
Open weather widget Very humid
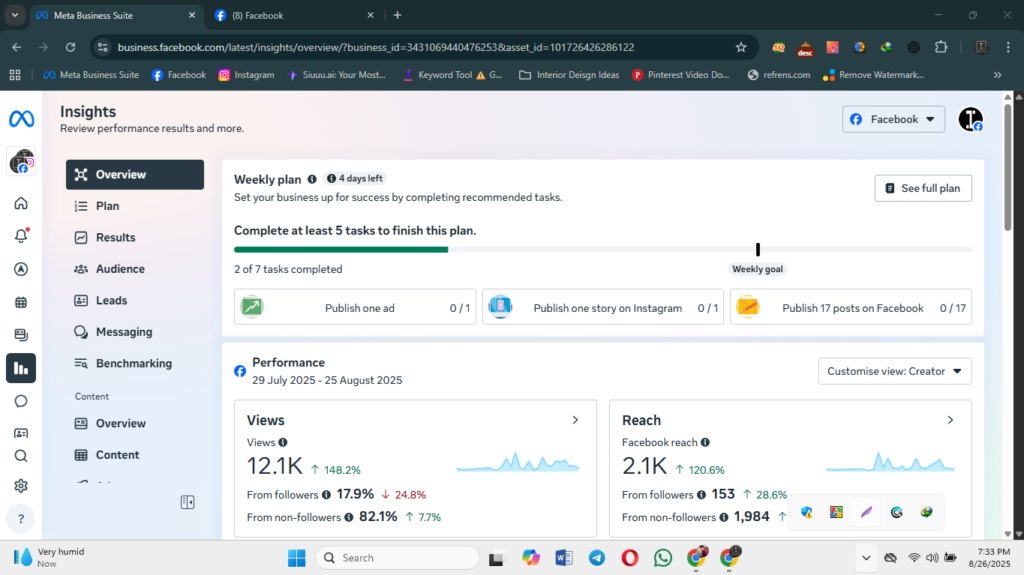(x=50, y=557)
